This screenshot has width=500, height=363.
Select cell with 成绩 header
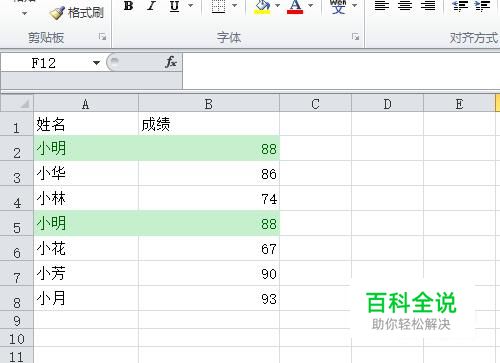pos(209,124)
